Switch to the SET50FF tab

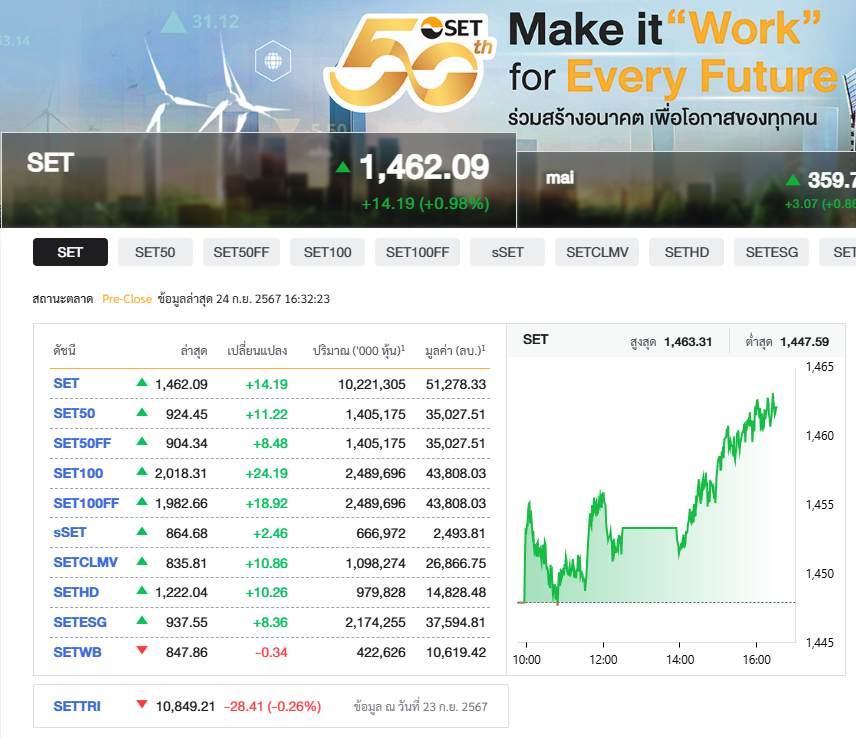[241, 252]
